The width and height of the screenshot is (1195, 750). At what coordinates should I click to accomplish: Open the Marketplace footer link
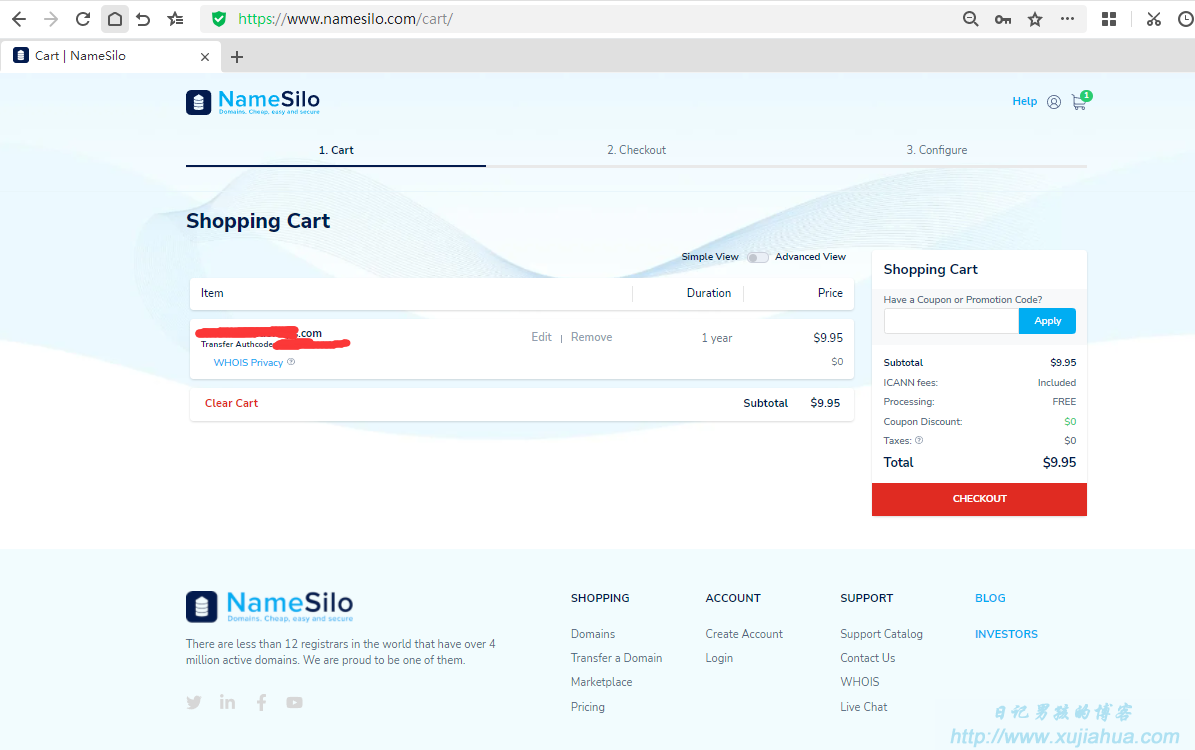(x=601, y=682)
